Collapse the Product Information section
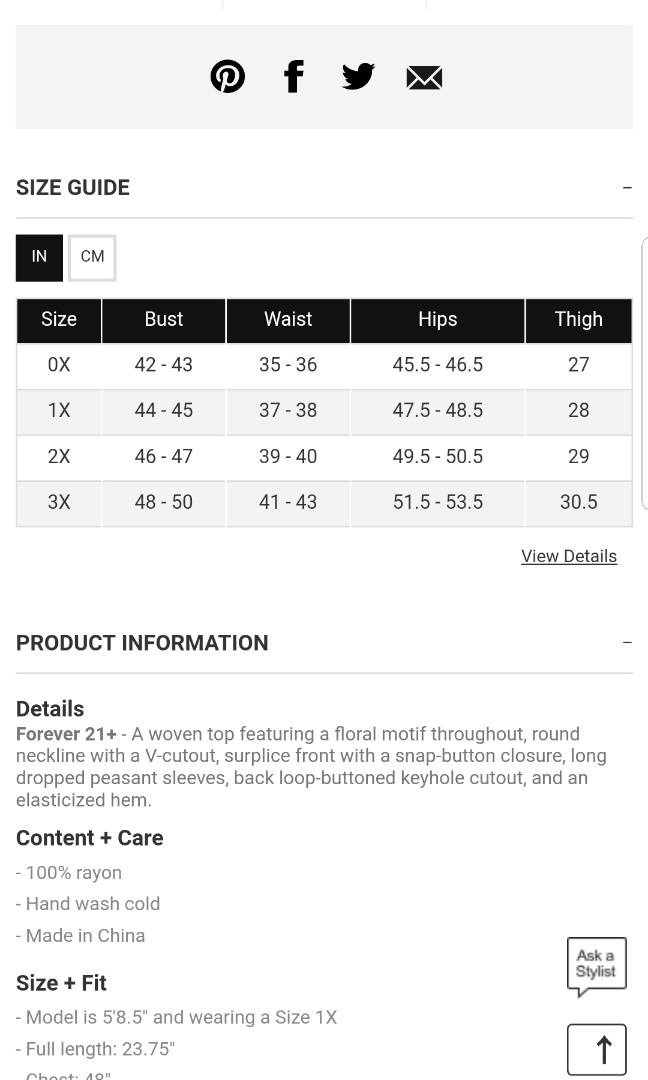 (627, 642)
